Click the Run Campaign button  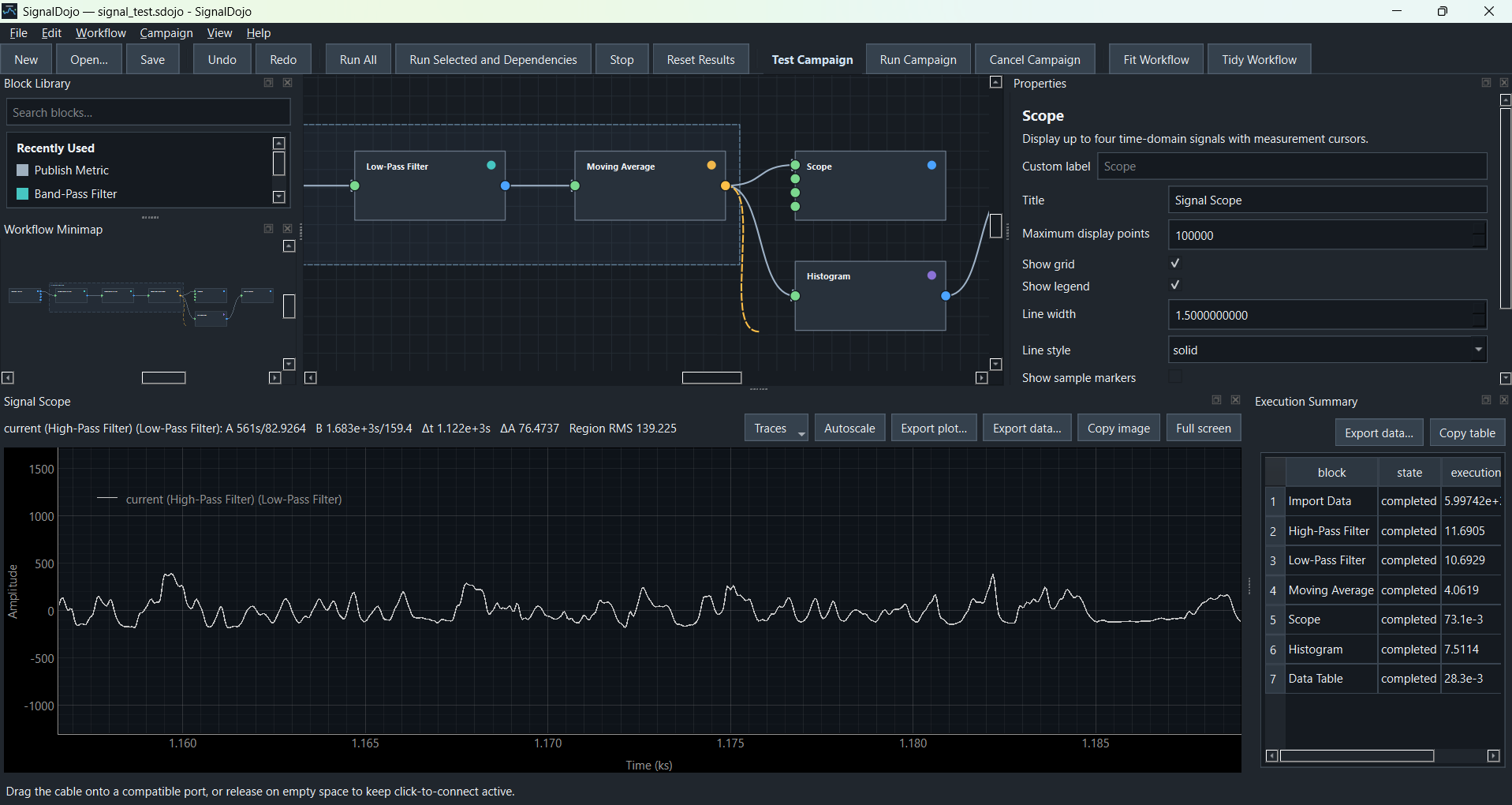pos(918,60)
